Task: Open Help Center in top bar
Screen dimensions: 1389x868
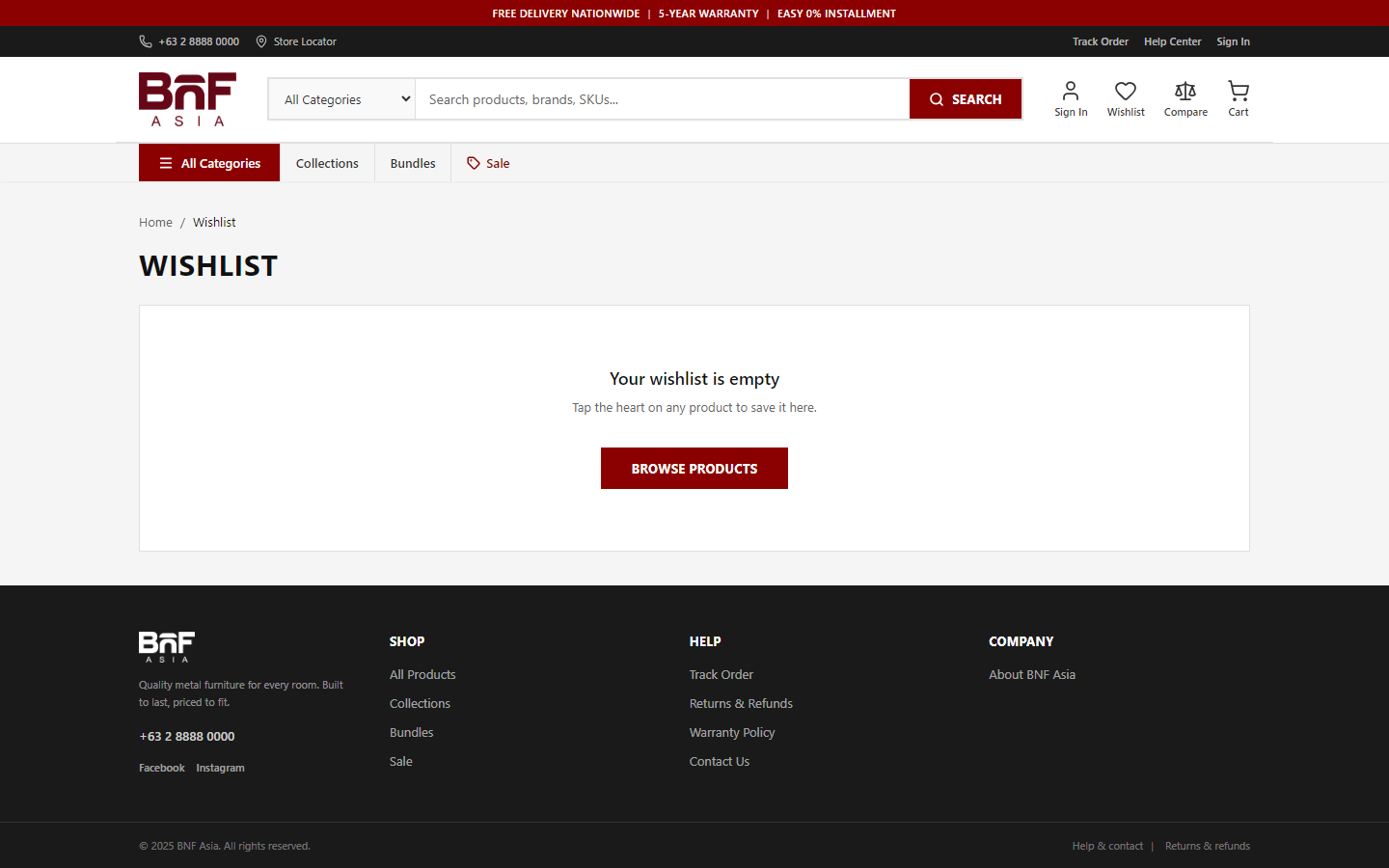Action: click(x=1173, y=41)
